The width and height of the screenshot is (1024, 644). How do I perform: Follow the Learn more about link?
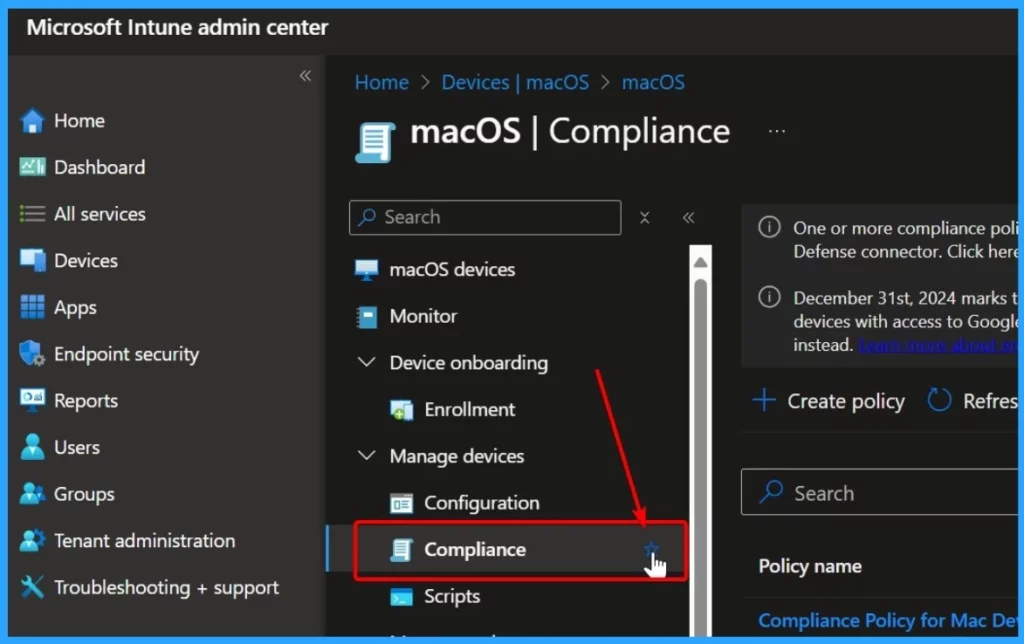(937, 345)
